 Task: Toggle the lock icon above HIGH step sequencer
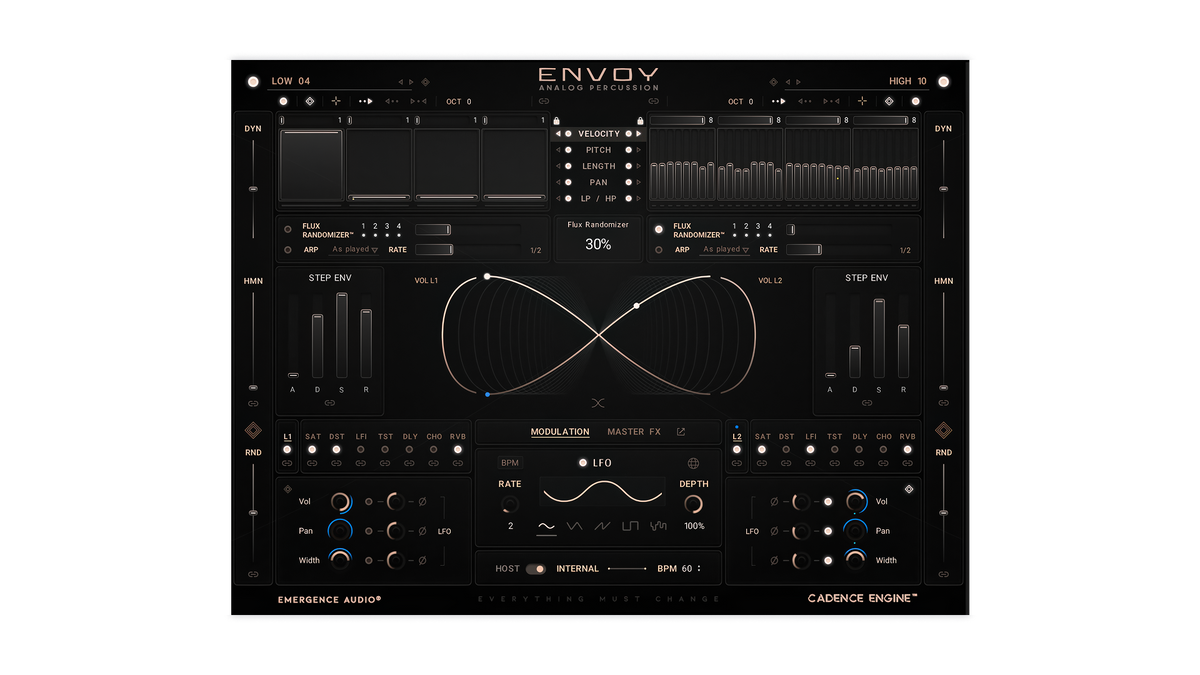pyautogui.click(x=640, y=120)
